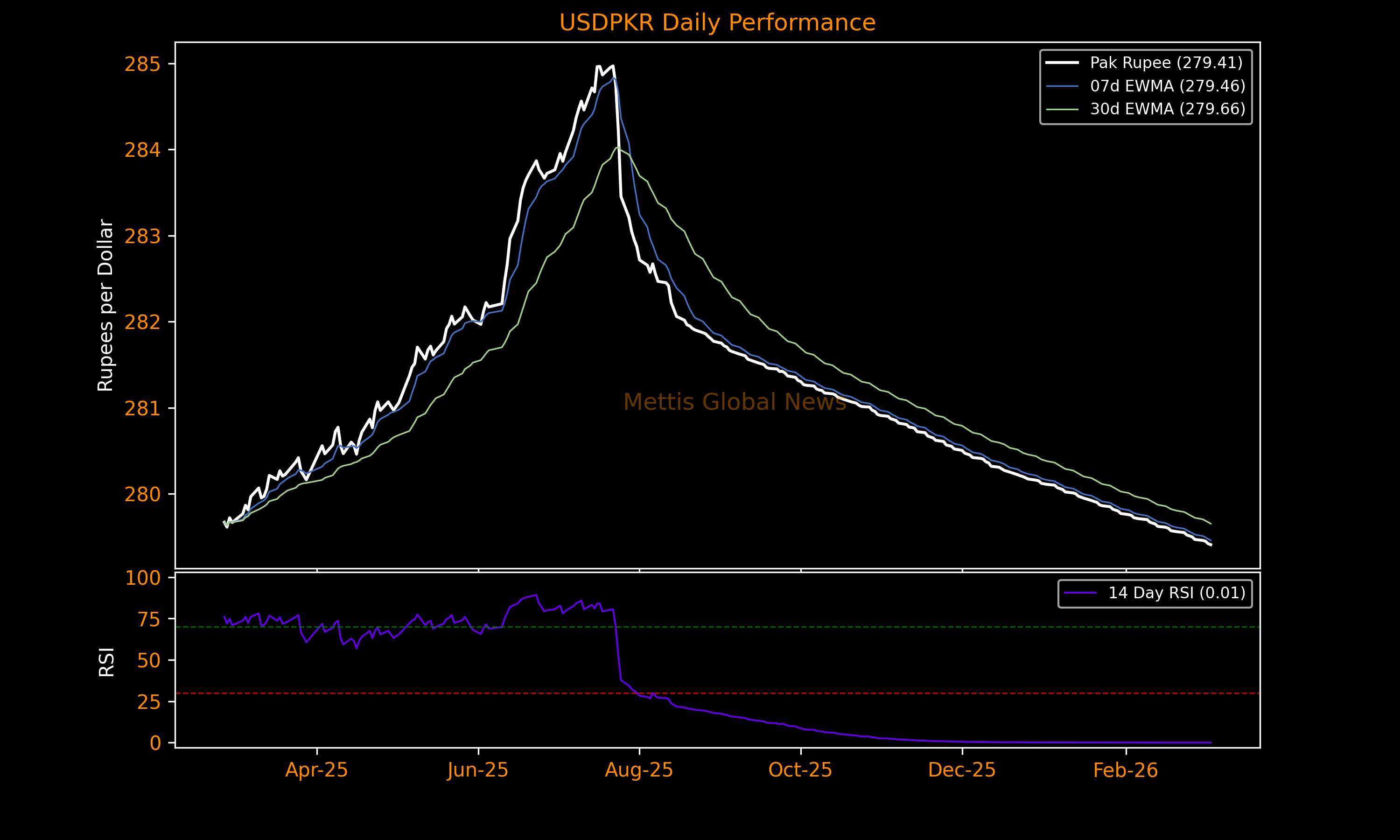Click the Pak Rupee legend entry
1400x840 pixels.
click(1166, 63)
